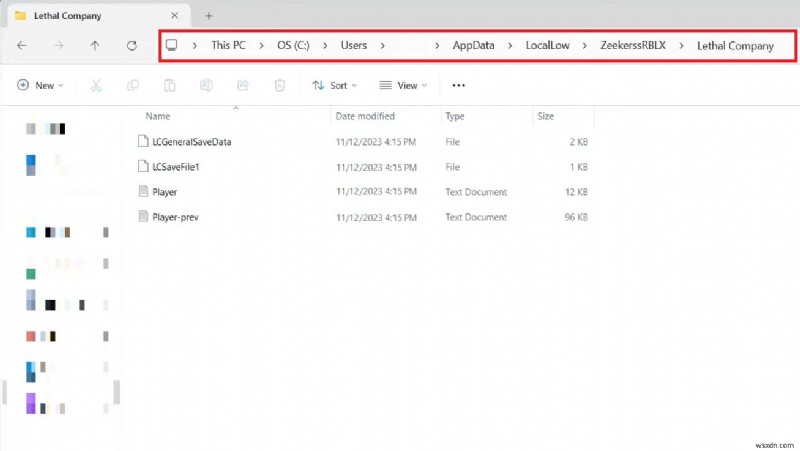This screenshot has width=800, height=451.
Task: Expand the chevron after ZeekerssRBLX
Action: pos(681,45)
